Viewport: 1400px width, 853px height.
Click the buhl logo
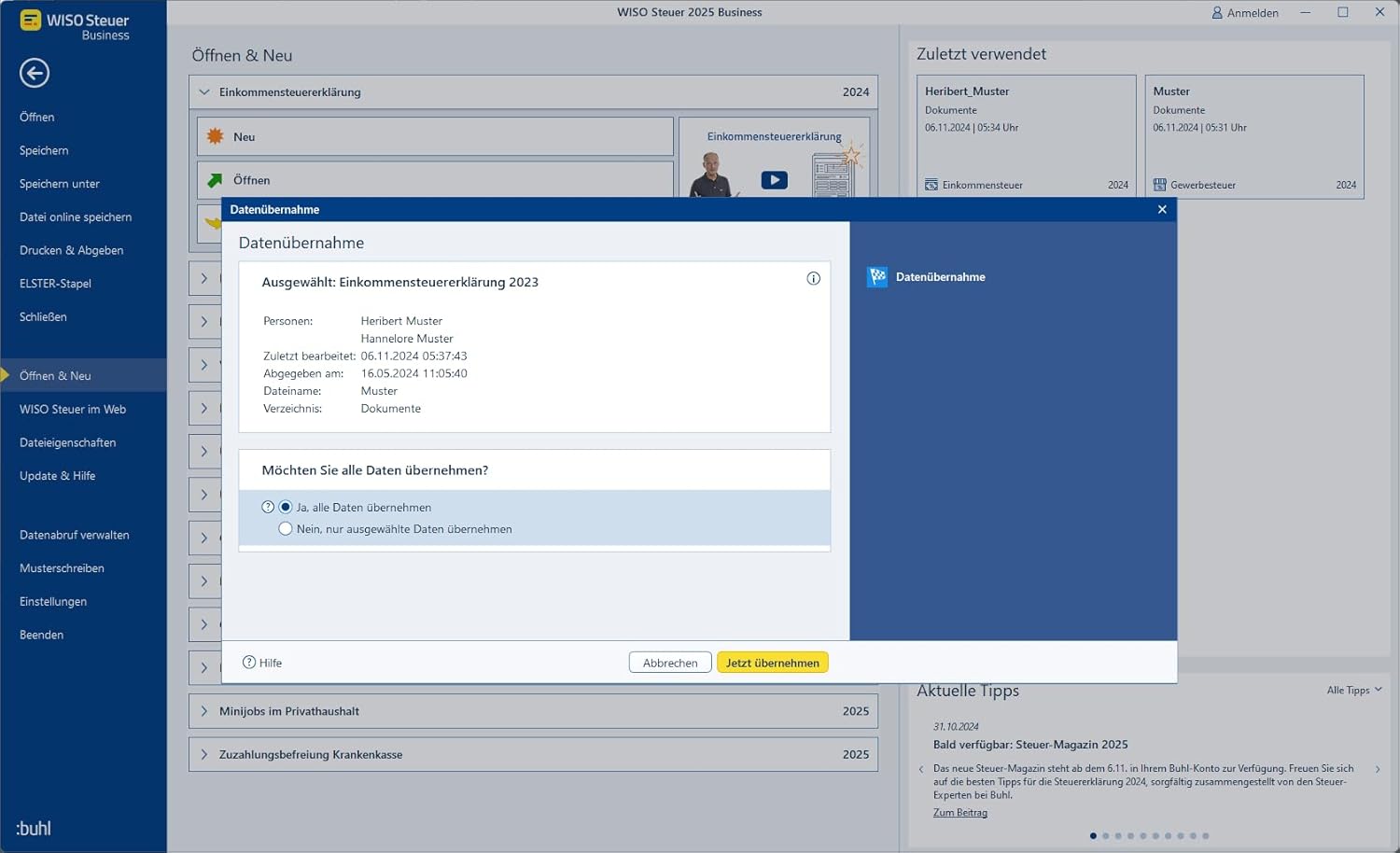pyautogui.click(x=34, y=828)
